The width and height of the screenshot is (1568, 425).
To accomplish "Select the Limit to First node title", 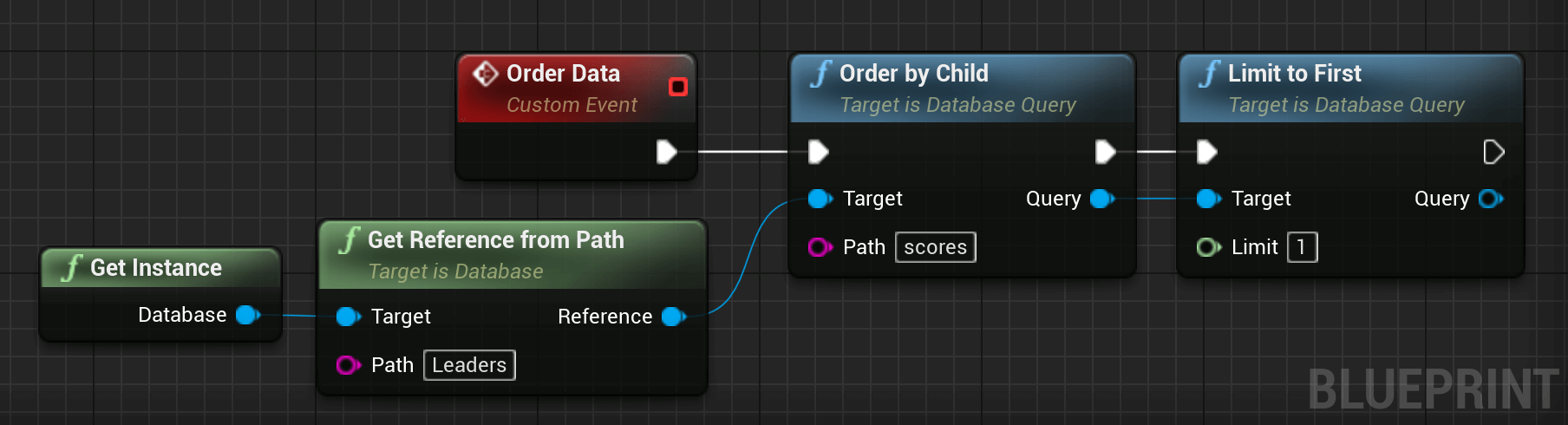I will (1294, 74).
